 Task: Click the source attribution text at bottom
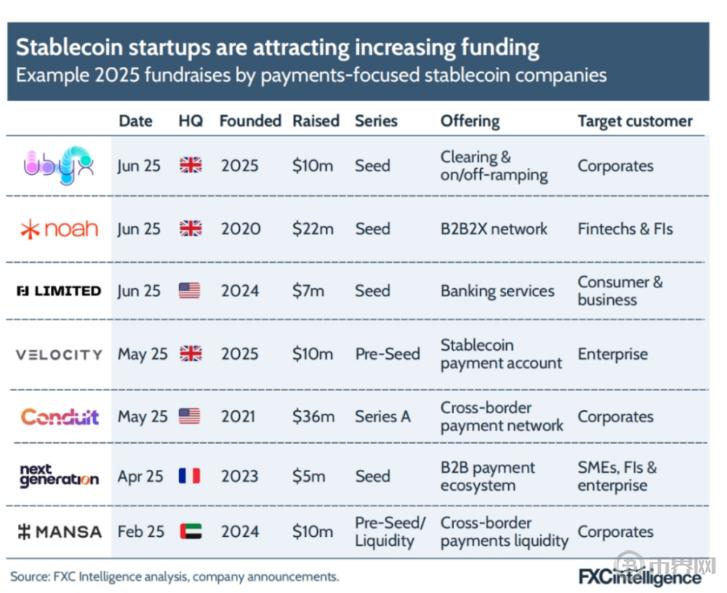[175, 576]
